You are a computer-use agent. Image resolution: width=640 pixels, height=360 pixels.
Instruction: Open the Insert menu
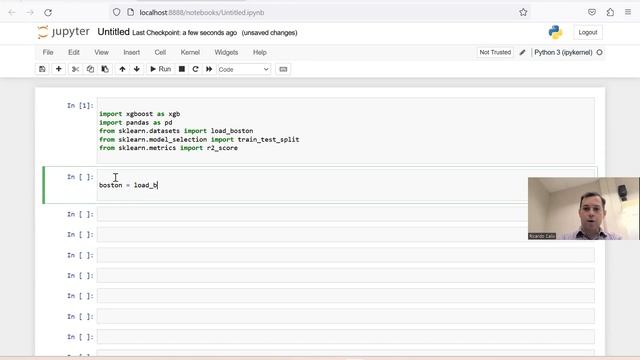coord(131,52)
